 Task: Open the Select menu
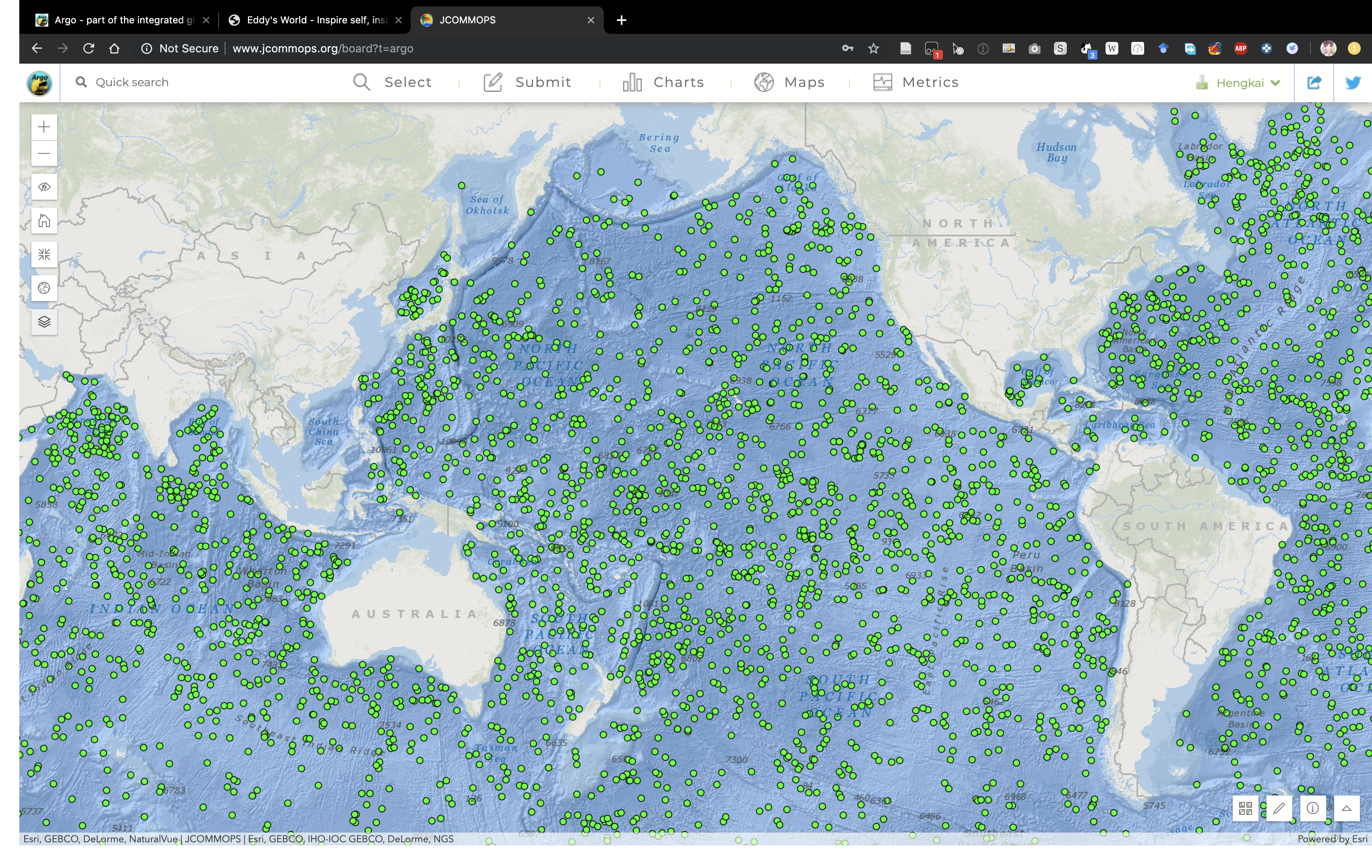[392, 82]
